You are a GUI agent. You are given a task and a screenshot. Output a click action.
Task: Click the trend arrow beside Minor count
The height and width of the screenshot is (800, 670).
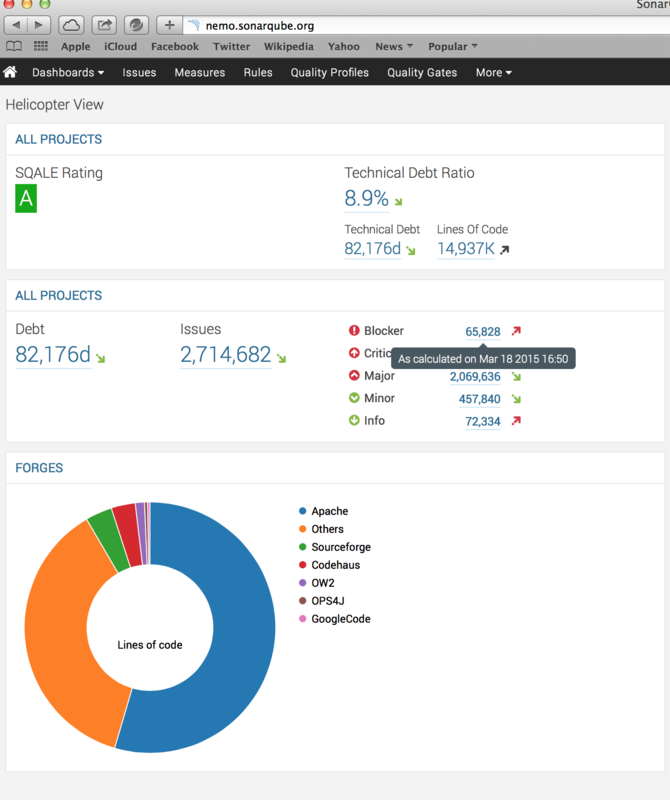pos(516,399)
